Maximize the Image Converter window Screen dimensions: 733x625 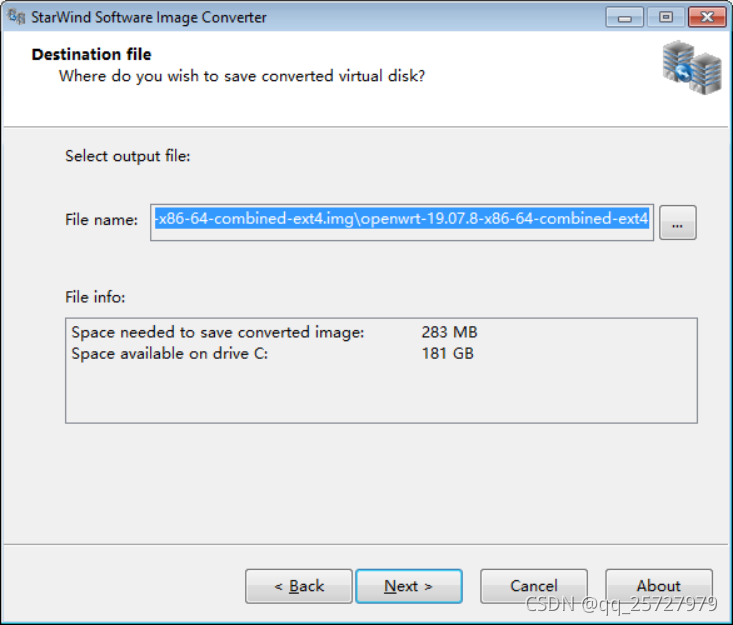(665, 17)
